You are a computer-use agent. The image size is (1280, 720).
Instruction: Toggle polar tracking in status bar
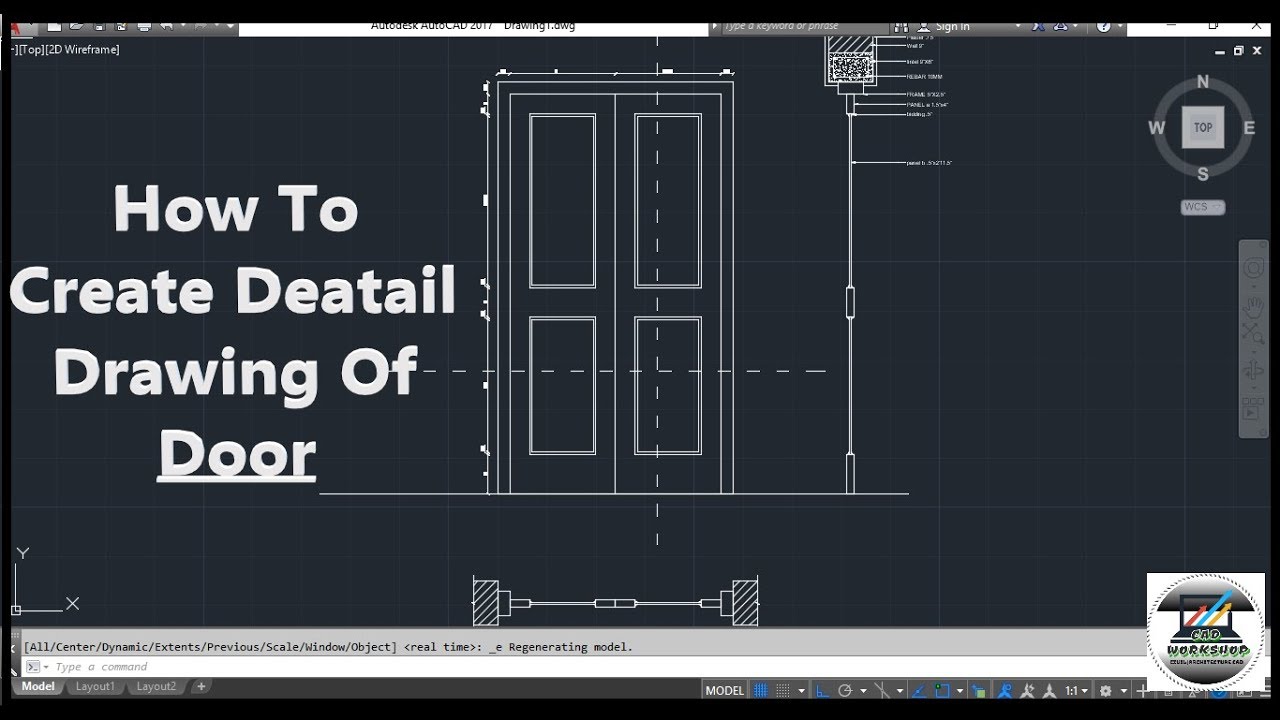coord(845,690)
